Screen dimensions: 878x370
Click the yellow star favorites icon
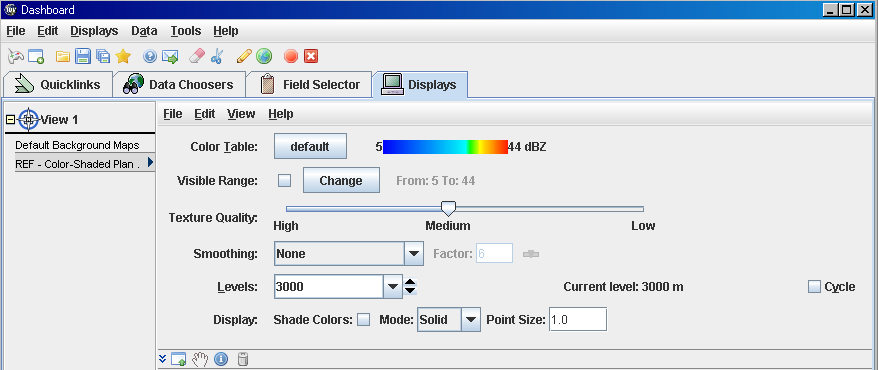click(x=123, y=56)
